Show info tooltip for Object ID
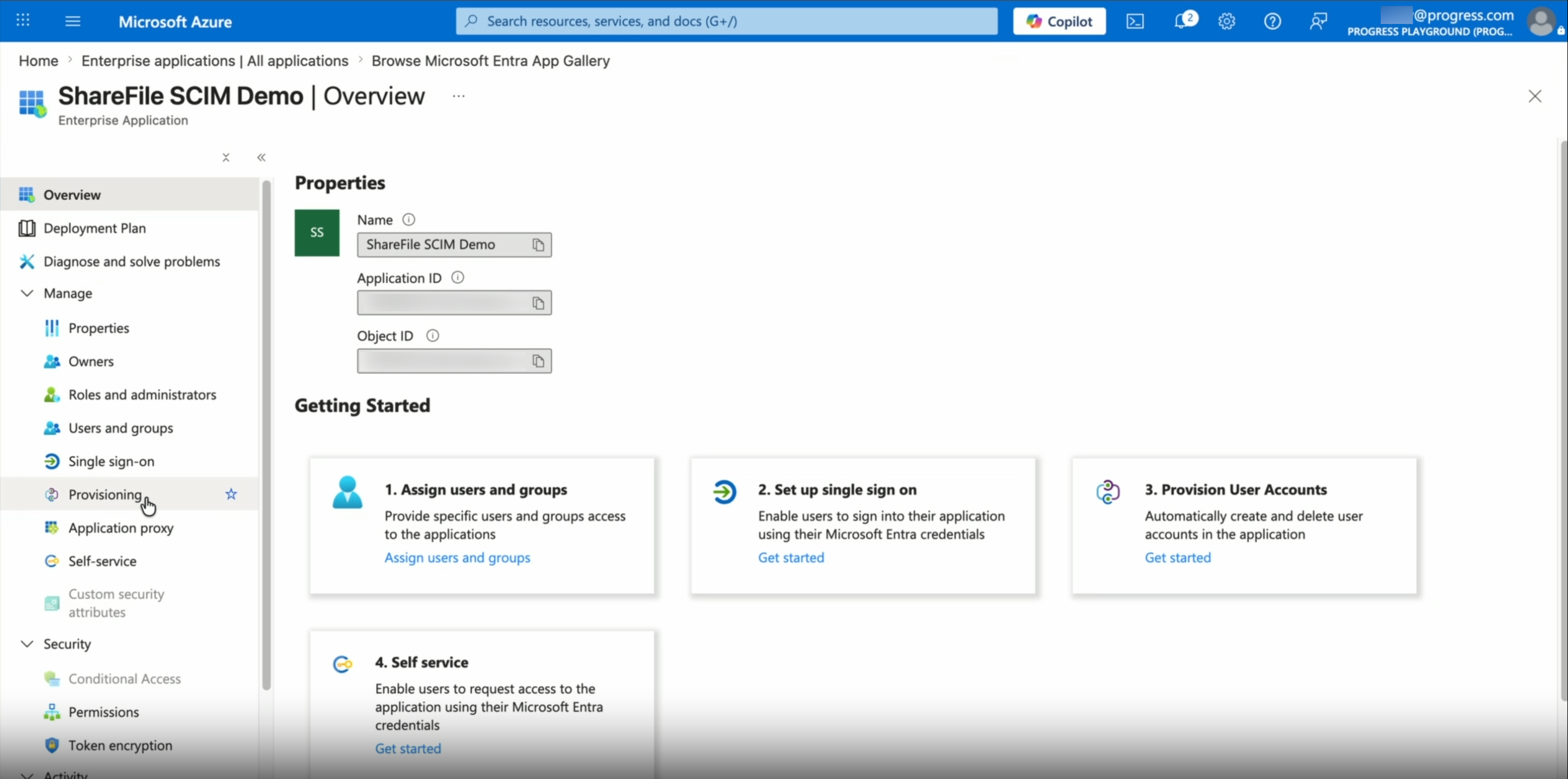The width and height of the screenshot is (1568, 779). pos(432,335)
